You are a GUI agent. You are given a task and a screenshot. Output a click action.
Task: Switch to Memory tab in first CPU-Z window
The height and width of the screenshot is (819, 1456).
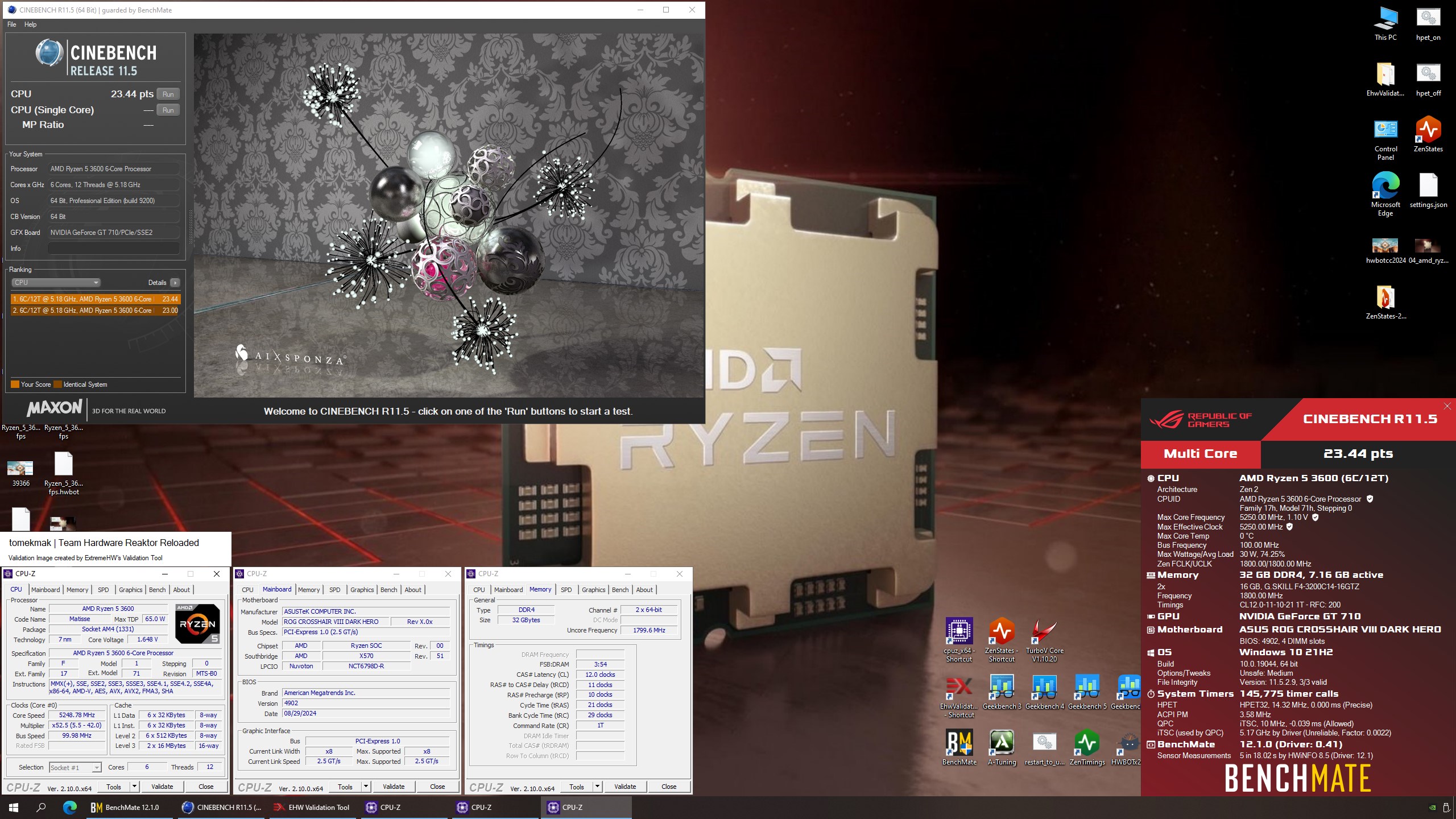tap(77, 590)
